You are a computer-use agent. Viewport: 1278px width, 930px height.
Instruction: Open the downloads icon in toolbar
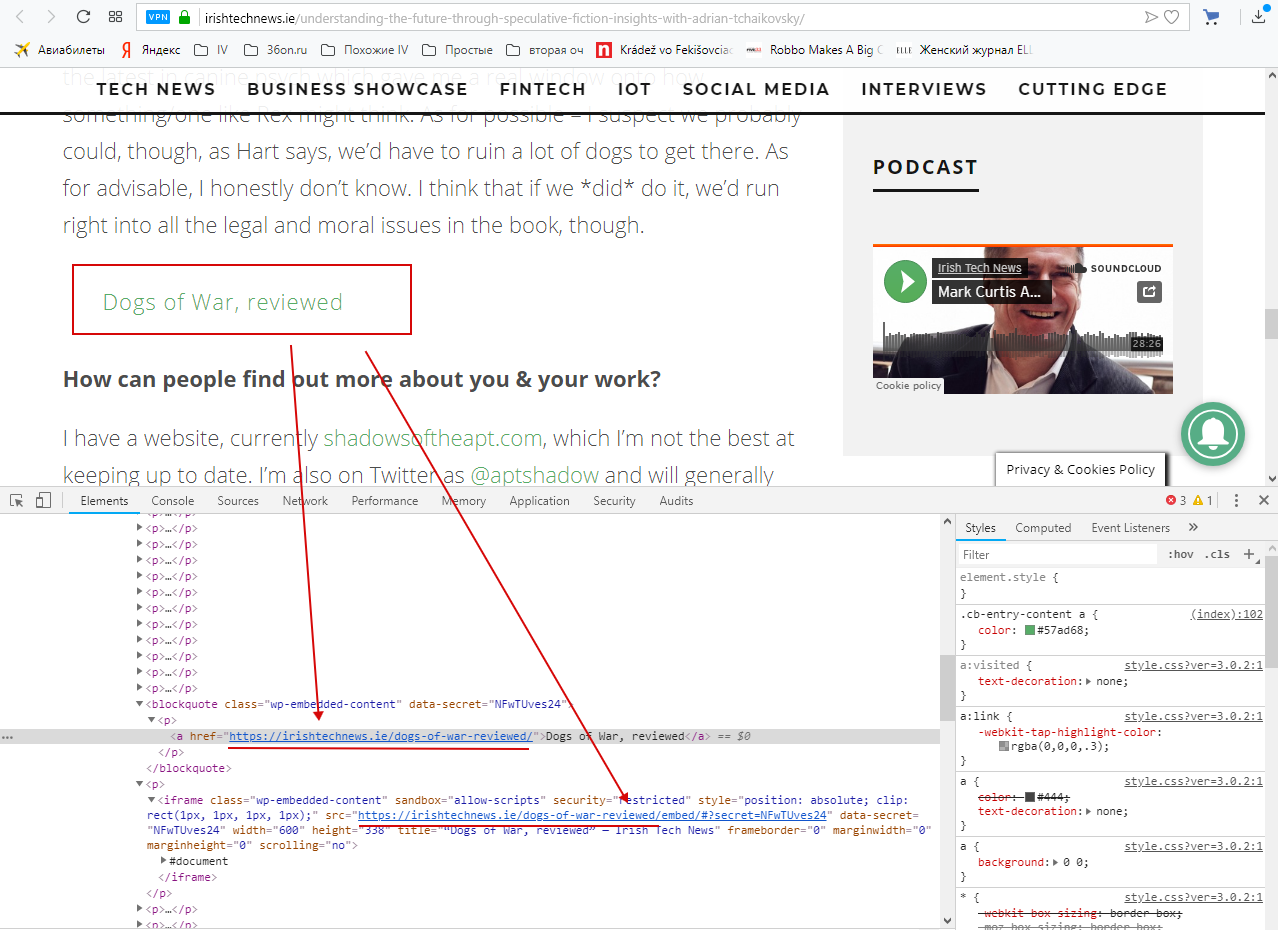pyautogui.click(x=1259, y=17)
